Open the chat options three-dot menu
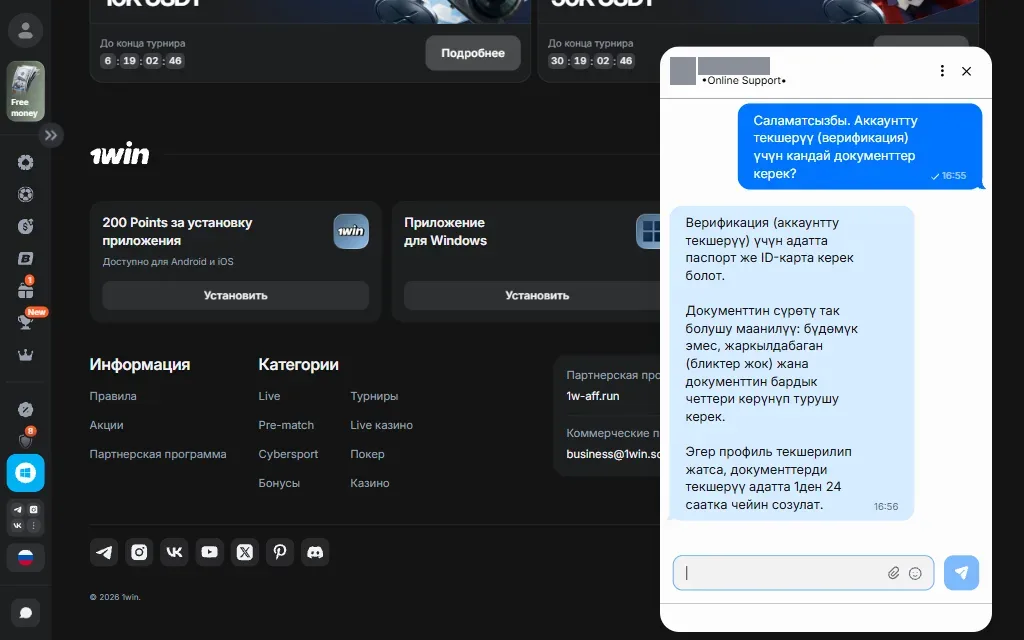Viewport: 1024px width, 640px height. (x=942, y=71)
